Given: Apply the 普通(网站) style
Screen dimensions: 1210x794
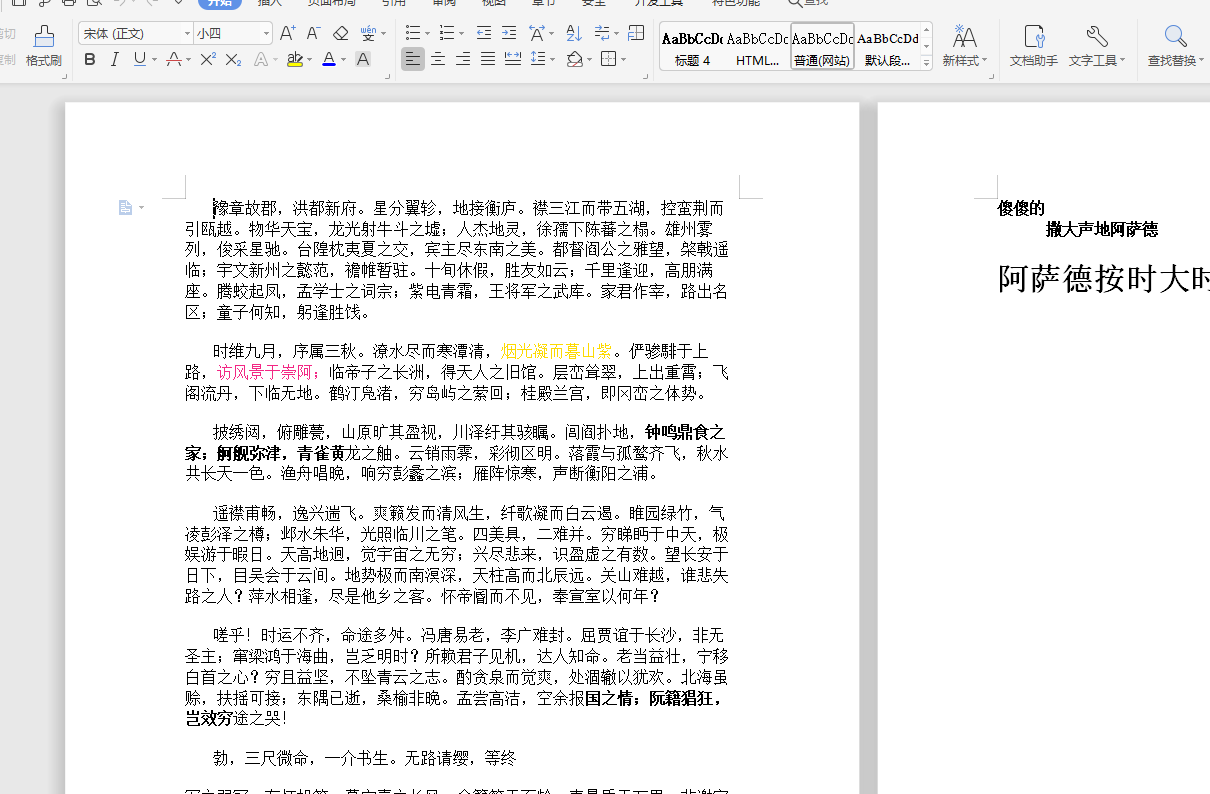Looking at the screenshot, I should point(822,47).
